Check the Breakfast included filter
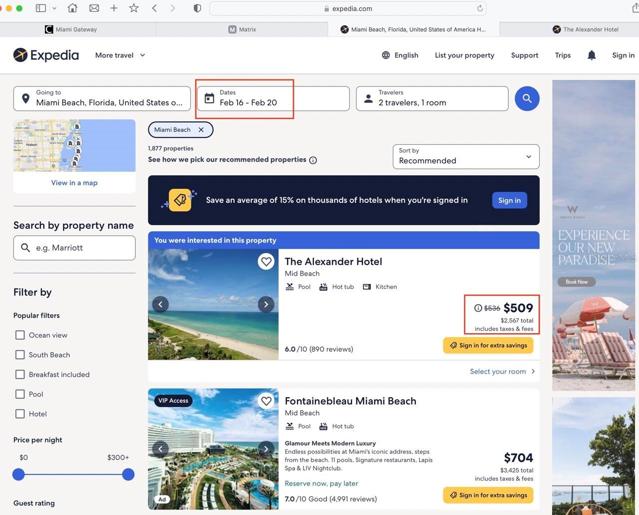This screenshot has width=639, height=515. [x=20, y=374]
